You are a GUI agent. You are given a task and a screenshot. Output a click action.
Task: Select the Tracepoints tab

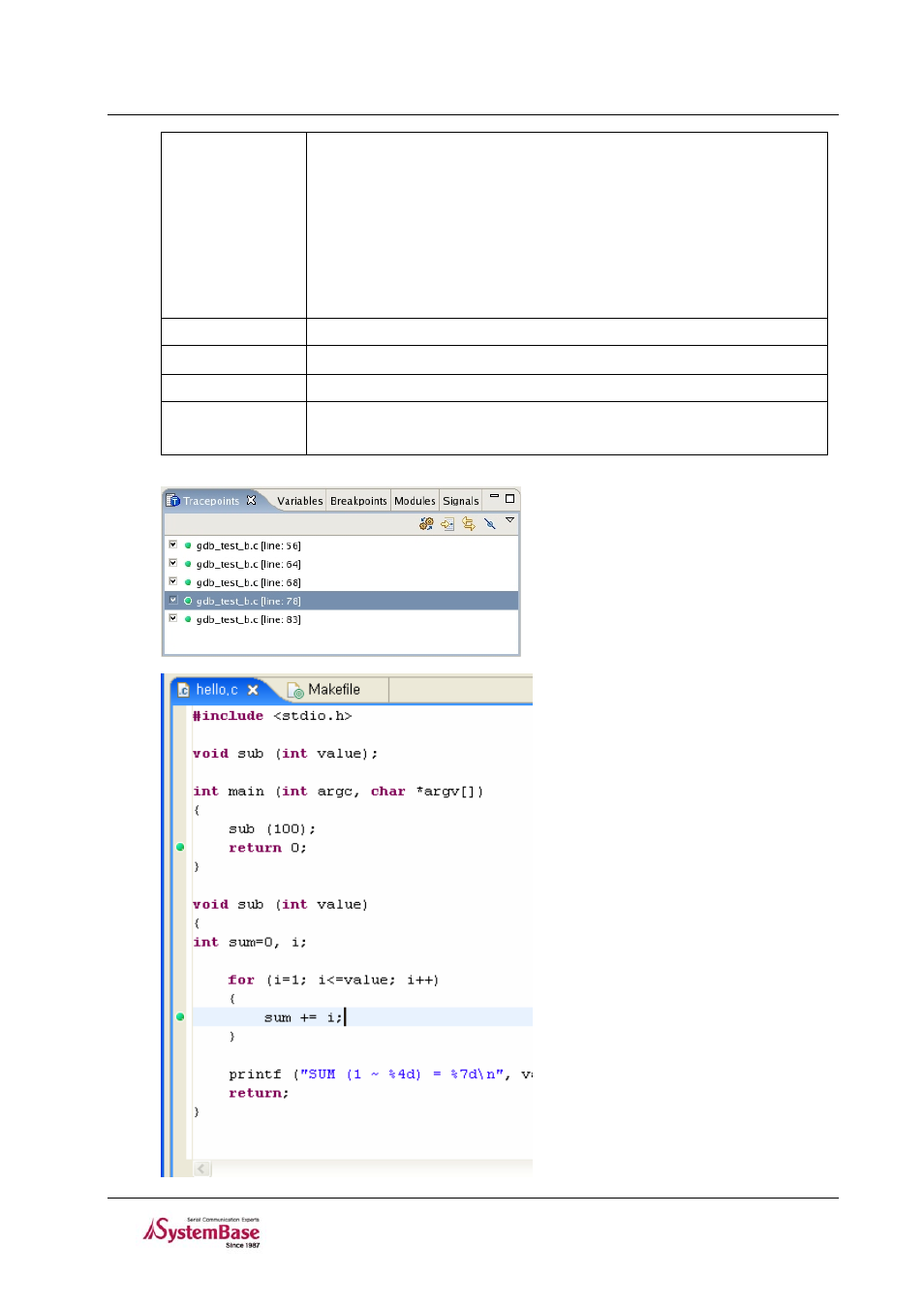pyautogui.click(x=211, y=501)
